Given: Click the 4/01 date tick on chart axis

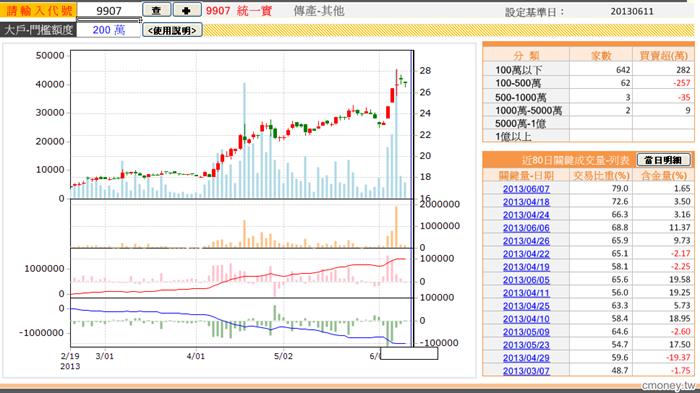Looking at the screenshot, I should pos(196,356).
